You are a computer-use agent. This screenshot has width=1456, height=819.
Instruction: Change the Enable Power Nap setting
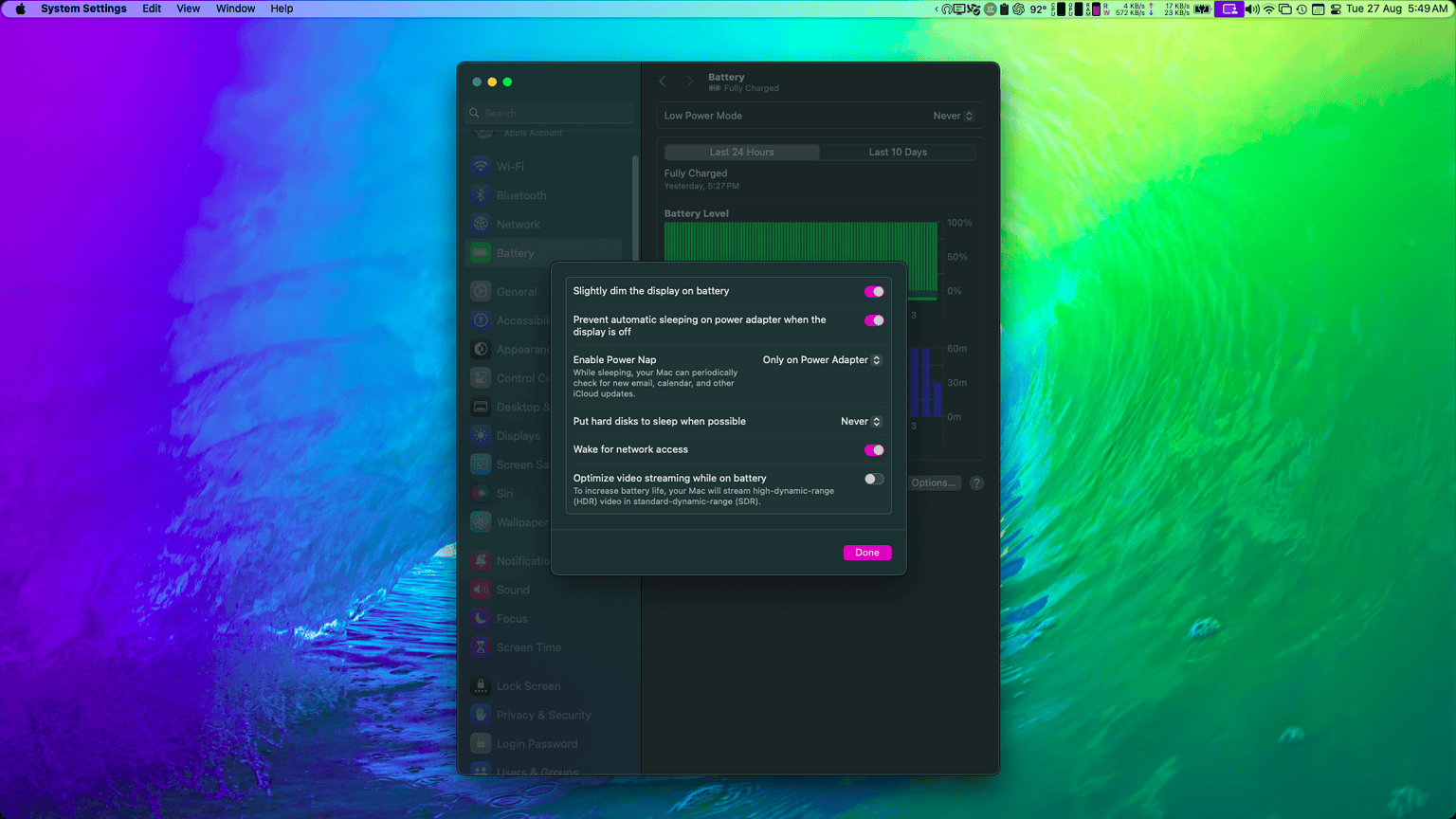pyautogui.click(x=821, y=359)
